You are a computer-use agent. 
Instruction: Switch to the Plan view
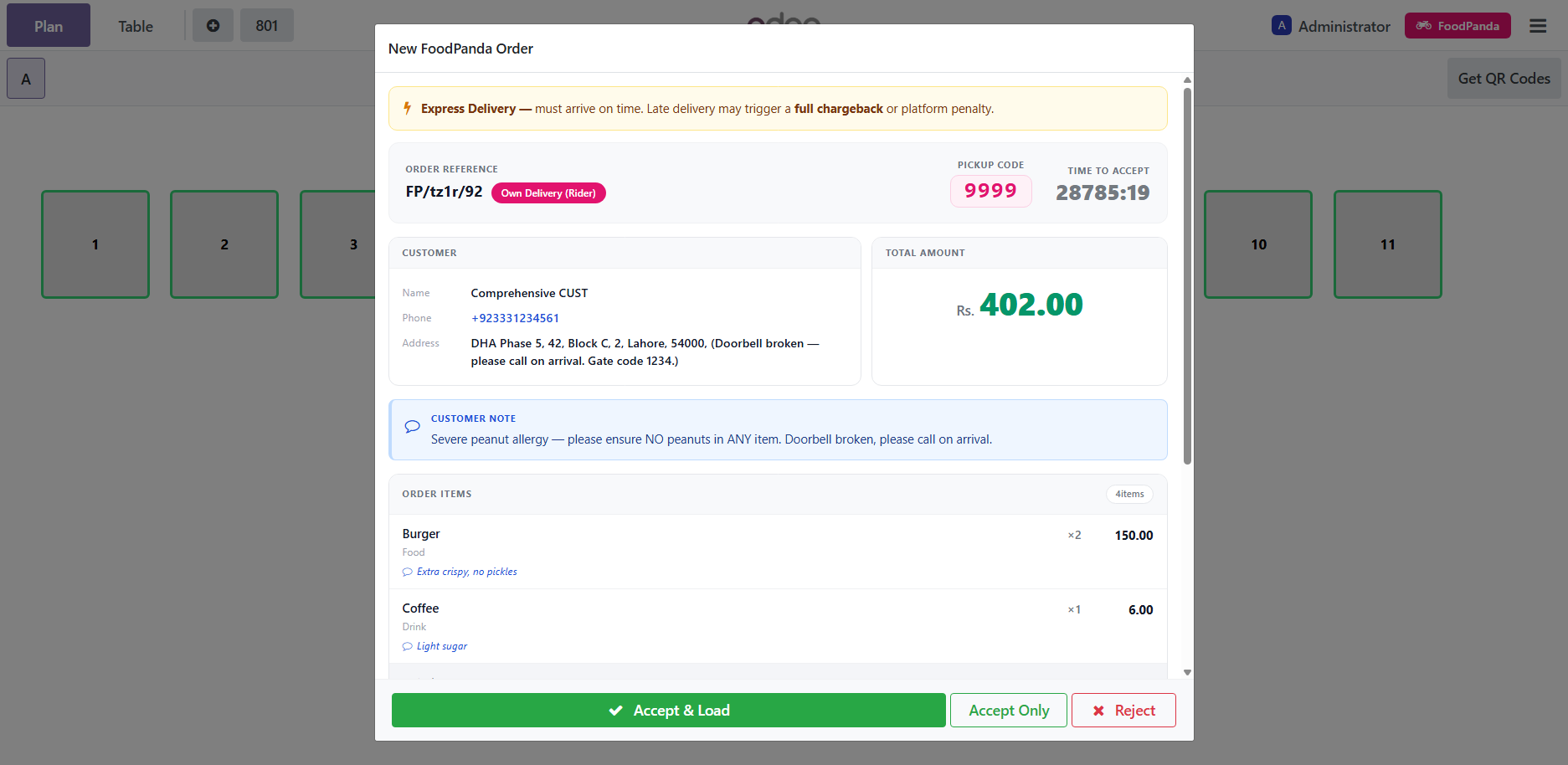tap(49, 26)
